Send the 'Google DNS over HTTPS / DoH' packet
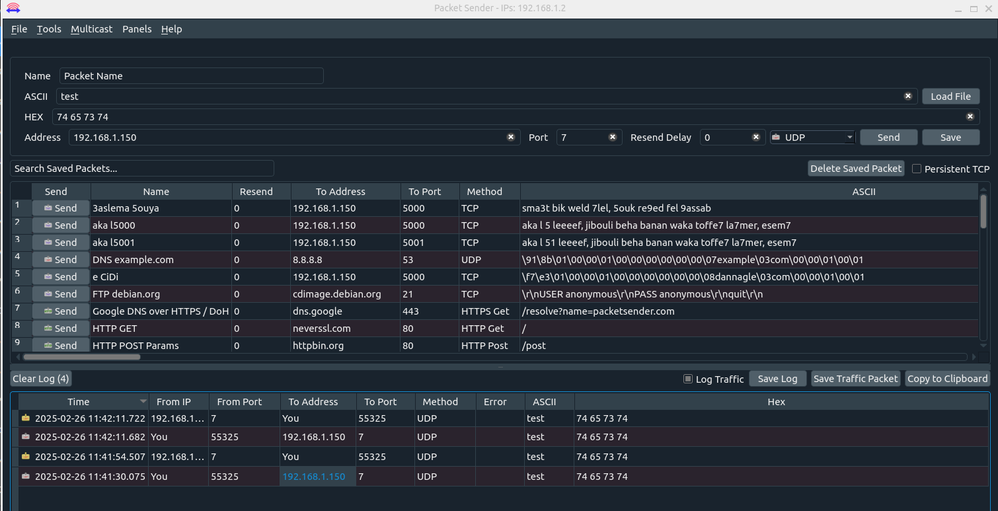 (61, 311)
